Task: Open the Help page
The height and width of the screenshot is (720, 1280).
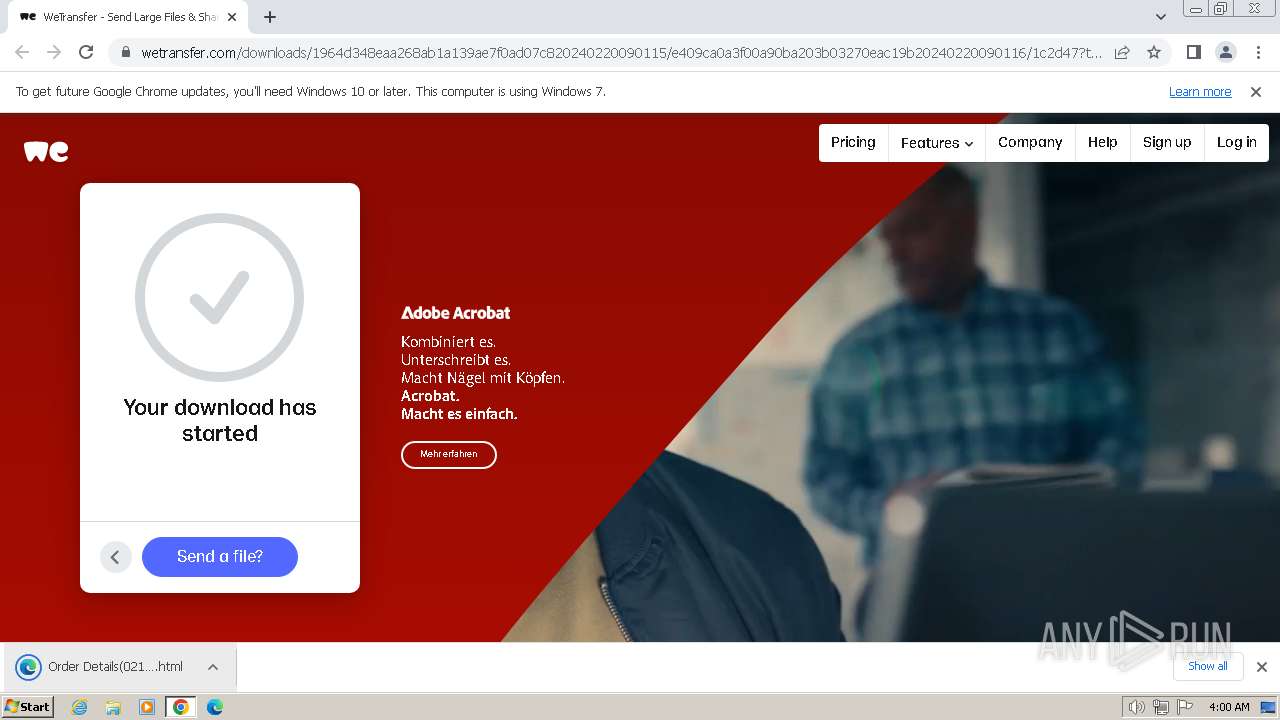Action: coord(1103,142)
